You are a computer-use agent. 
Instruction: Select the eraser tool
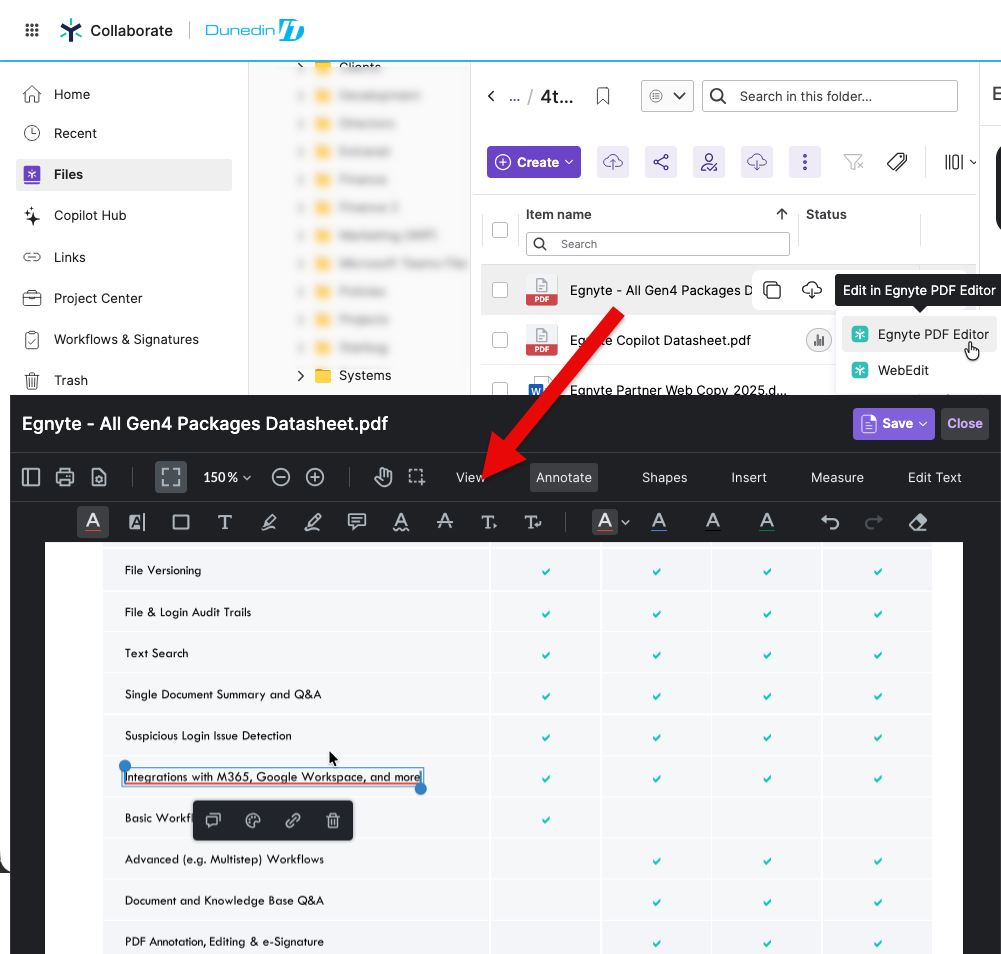918,522
